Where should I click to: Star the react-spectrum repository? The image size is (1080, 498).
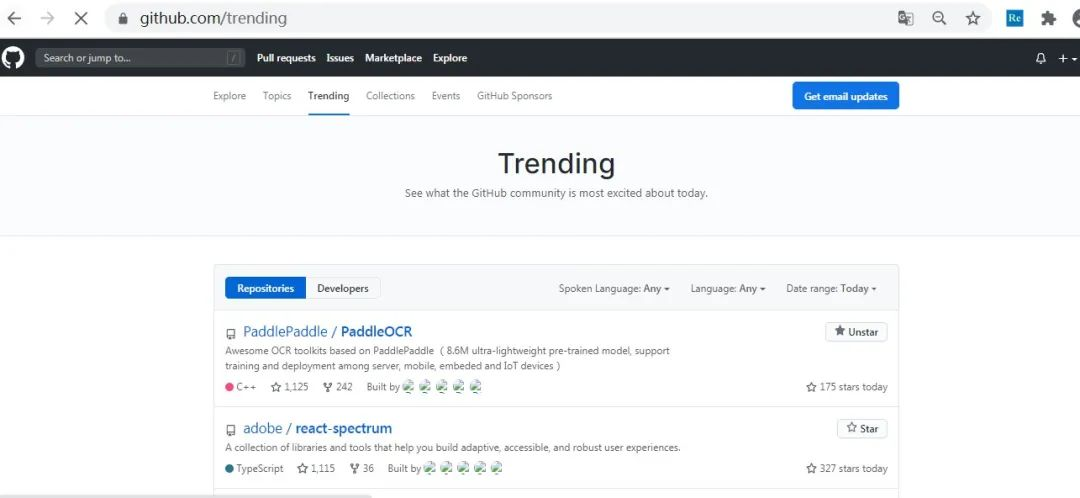862,428
